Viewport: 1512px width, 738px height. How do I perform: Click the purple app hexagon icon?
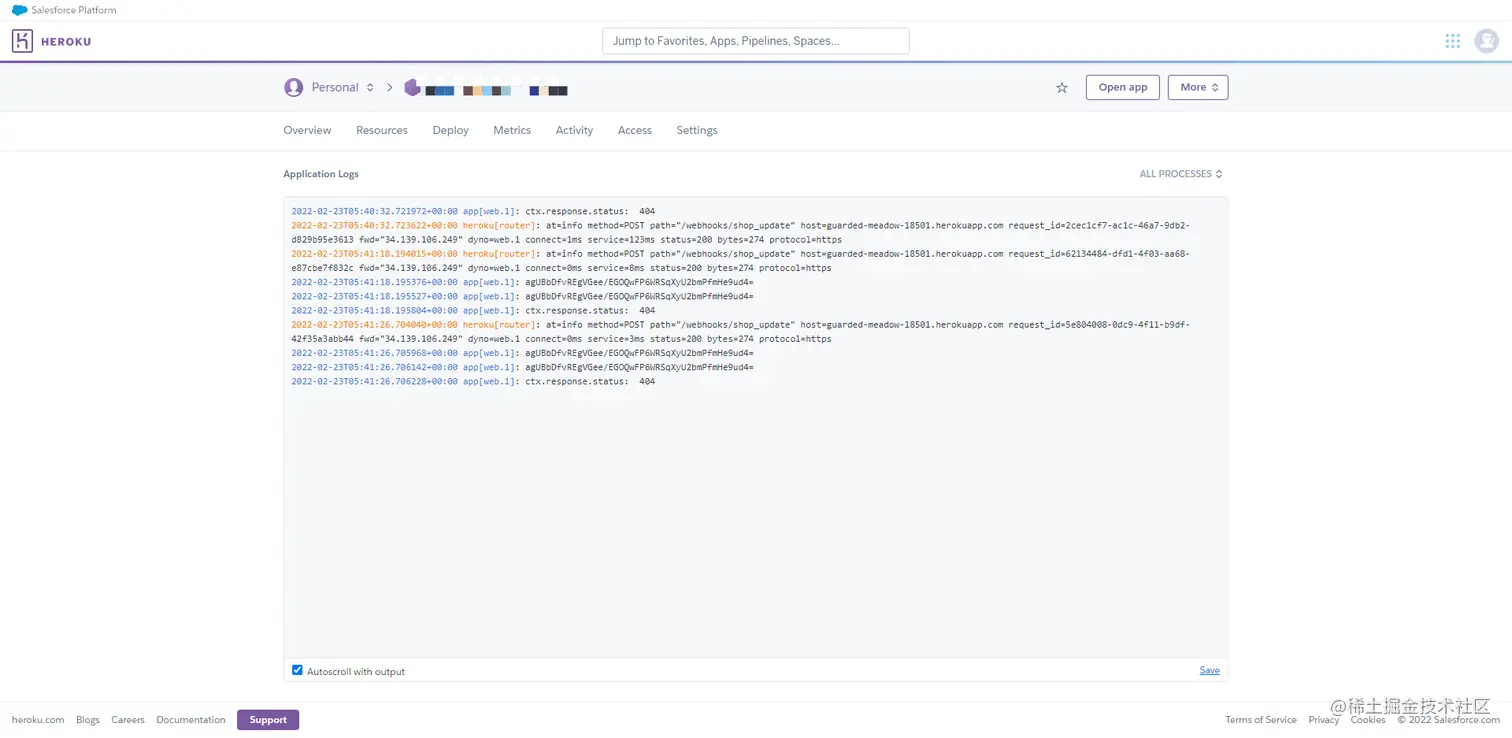pos(412,88)
